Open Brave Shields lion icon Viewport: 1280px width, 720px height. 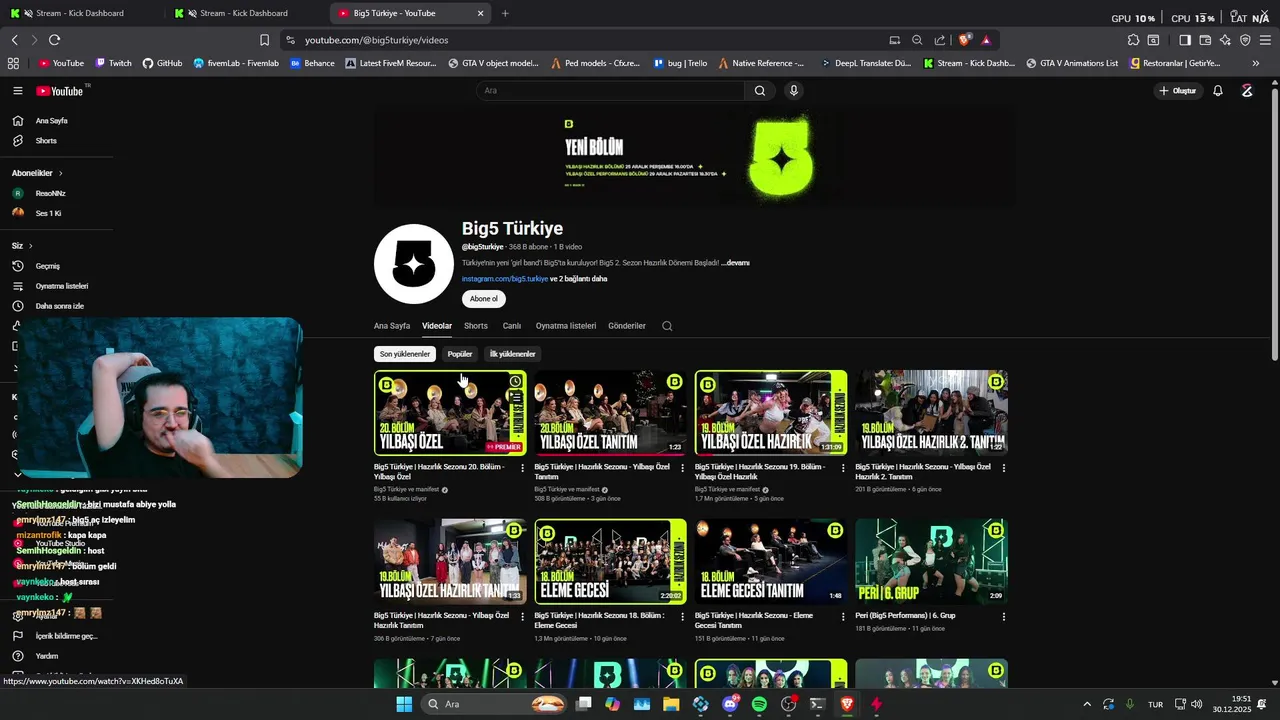(965, 40)
